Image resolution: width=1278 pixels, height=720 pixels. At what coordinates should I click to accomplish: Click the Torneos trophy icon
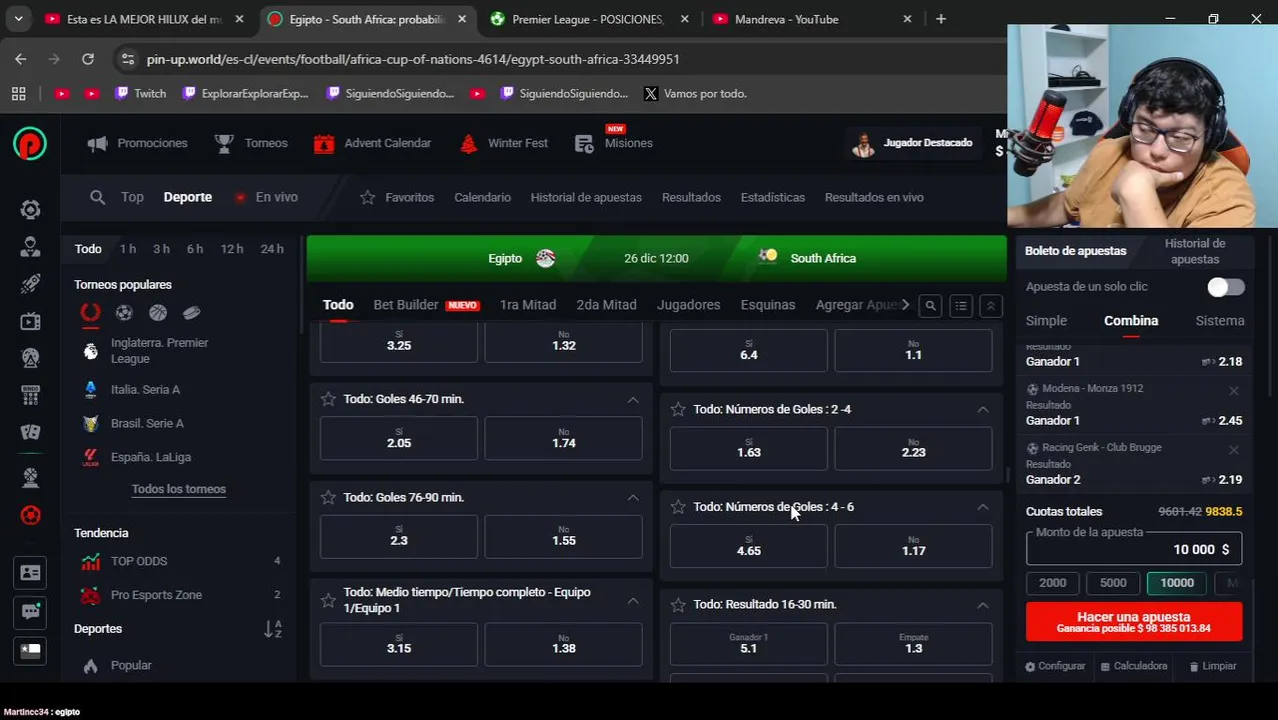pos(224,143)
